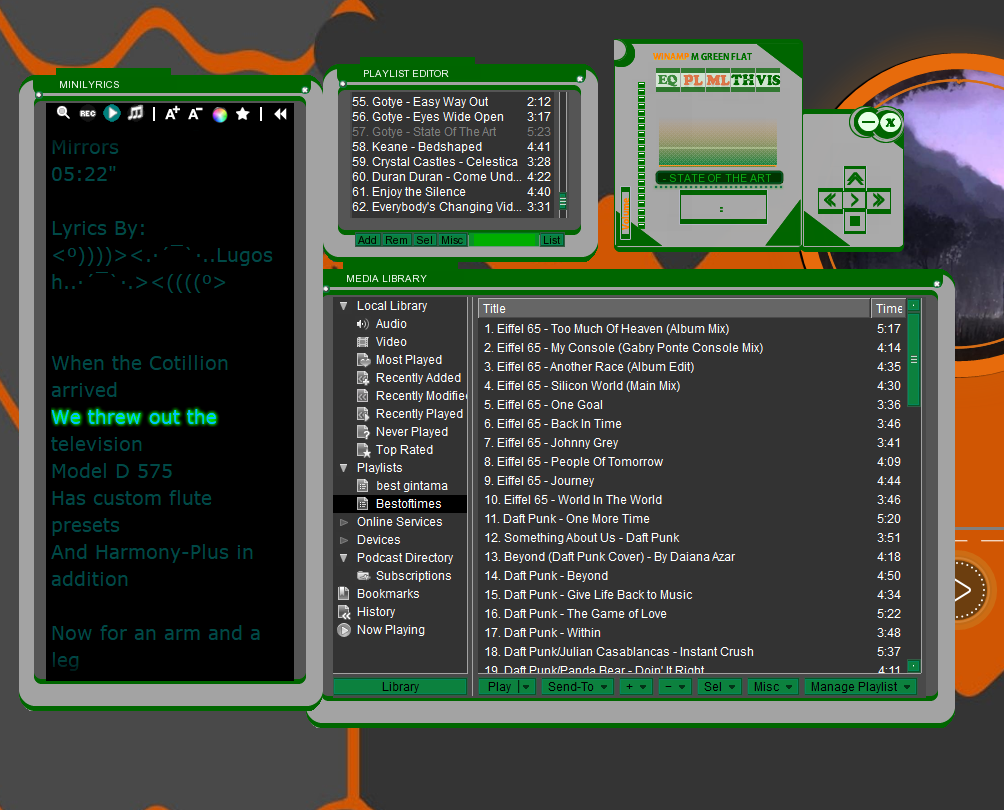Image resolution: width=1004 pixels, height=810 pixels.
Task: Collapse the Podcast Directory tree entry
Action: point(346,557)
